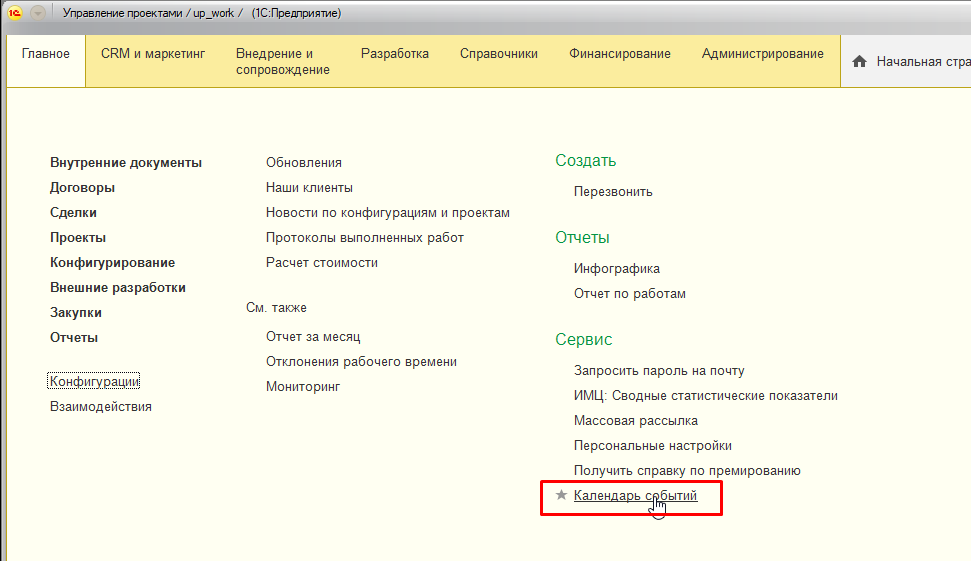Switch to the Главное section tab
971x561 pixels.
(x=46, y=54)
